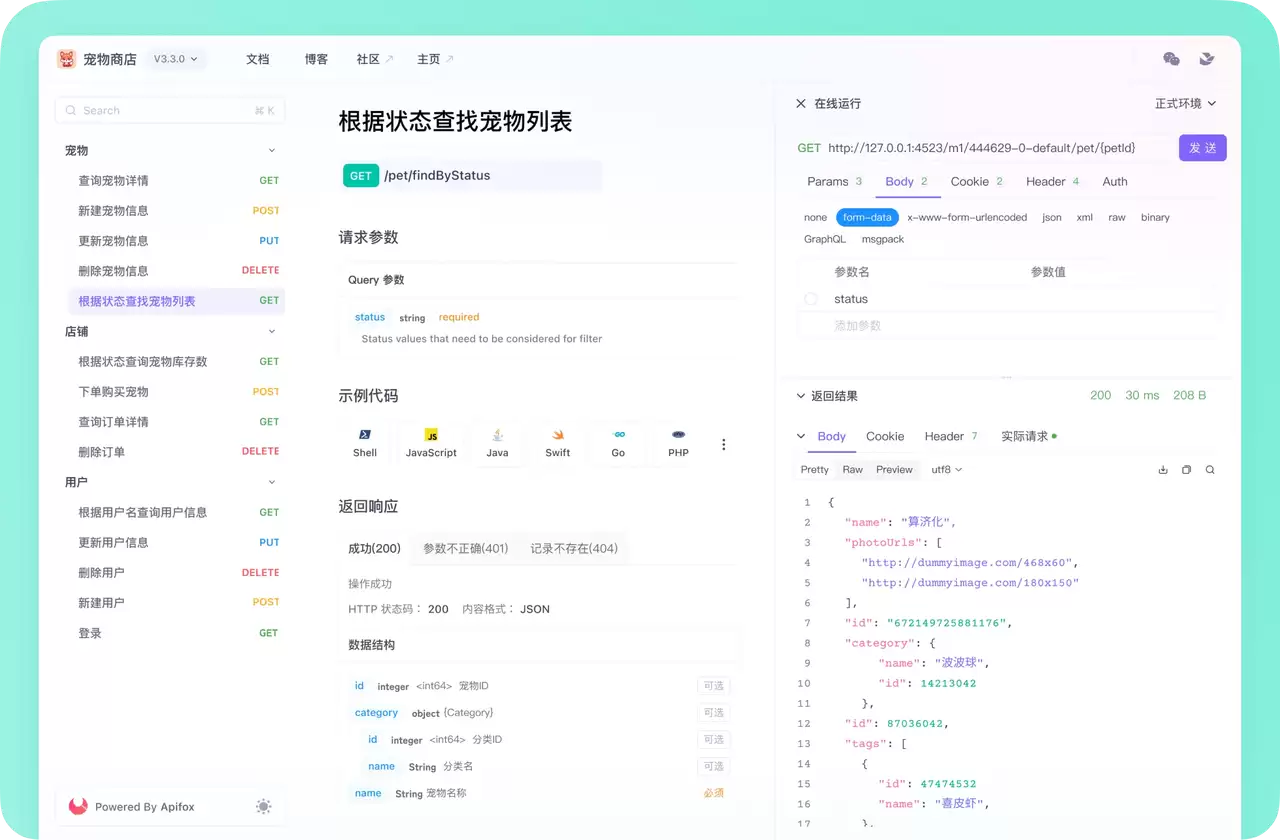This screenshot has width=1280, height=840.
Task: Select x-www-form-urlencoded body type
Action: tap(967, 217)
